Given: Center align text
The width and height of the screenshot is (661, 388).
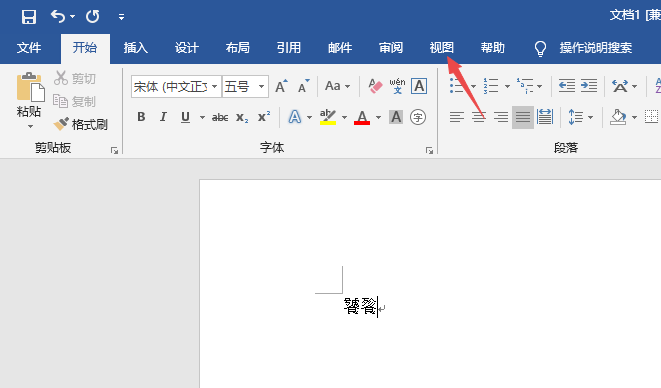Looking at the screenshot, I should pos(478,117).
